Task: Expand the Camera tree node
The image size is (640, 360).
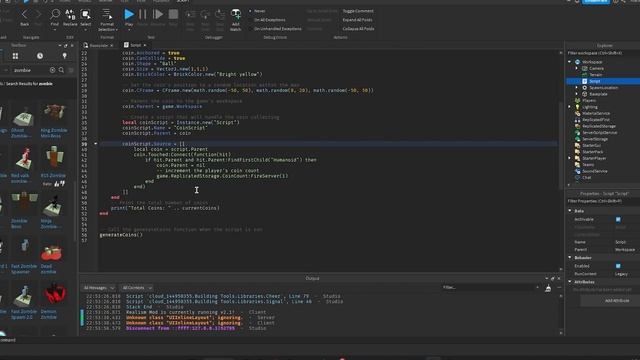Action: tap(577, 68)
